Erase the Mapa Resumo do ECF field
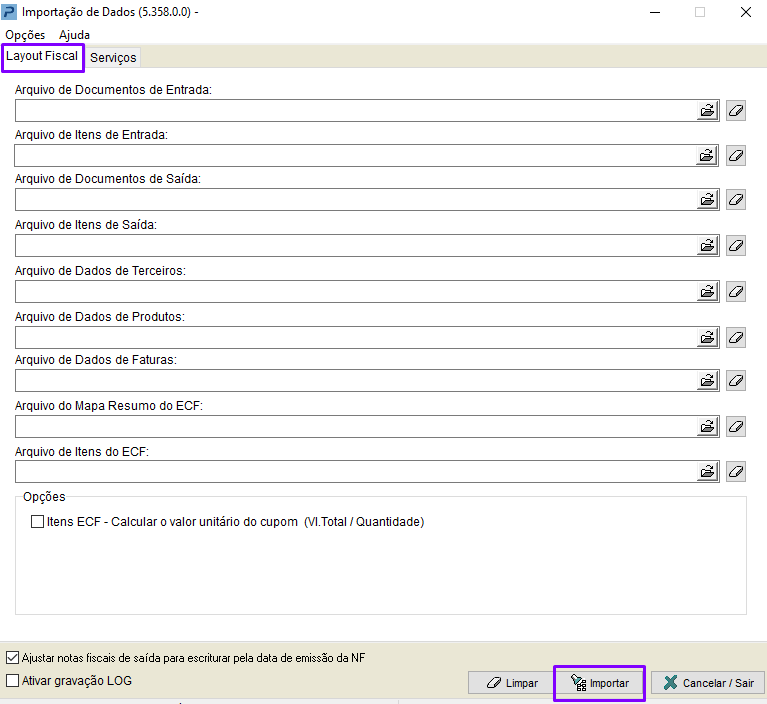767x704 pixels. (x=736, y=427)
